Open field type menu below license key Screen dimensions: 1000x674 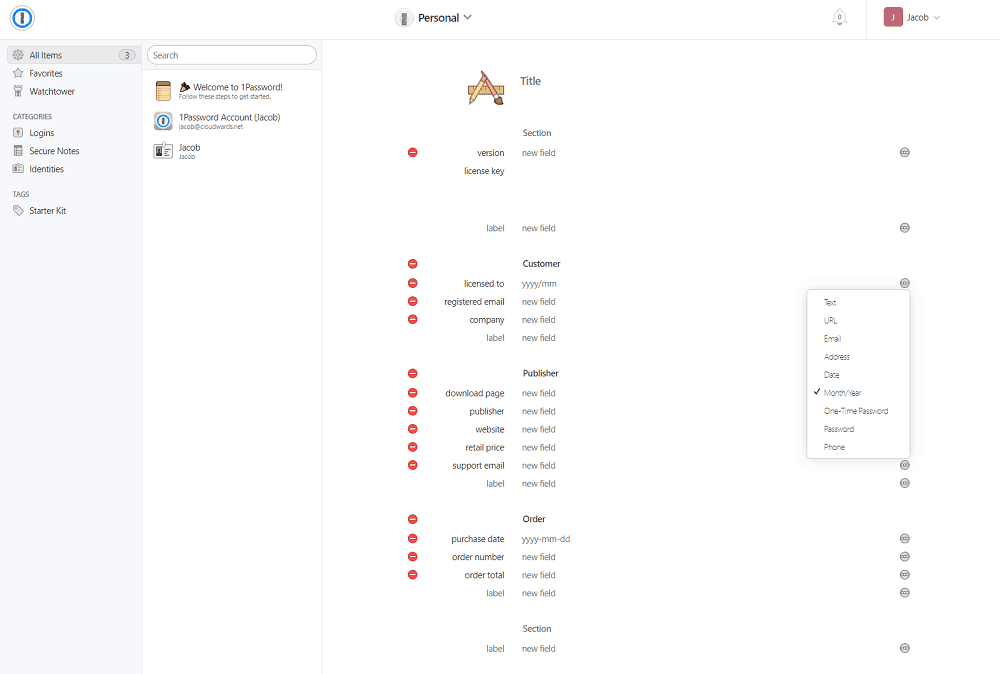[x=904, y=228]
